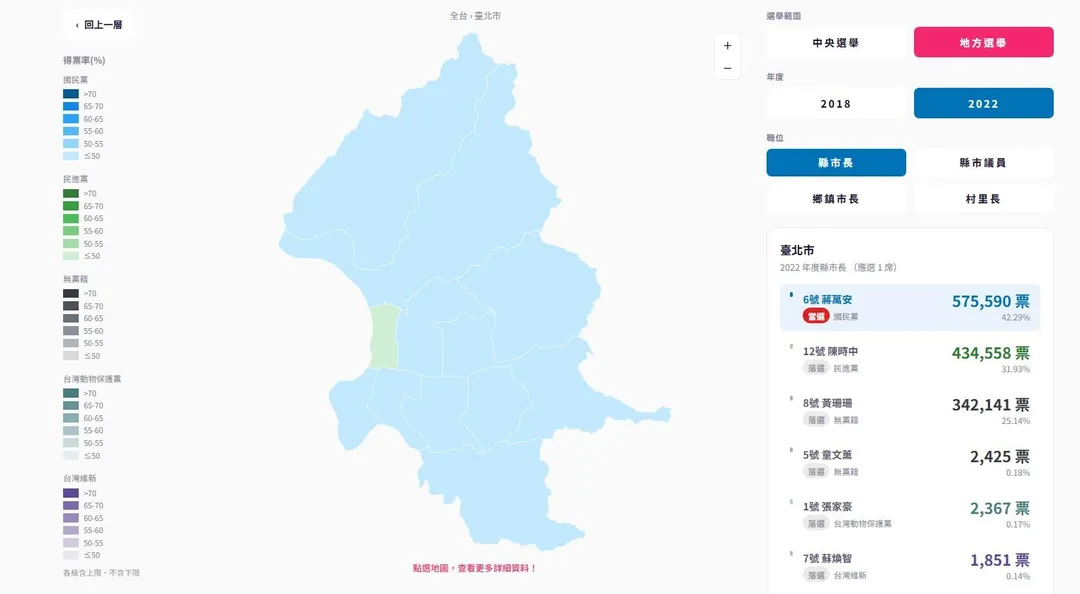This screenshot has height=594, width=1080.
Task: Click the 臺北市 breadcrumb text
Action: tap(488, 16)
